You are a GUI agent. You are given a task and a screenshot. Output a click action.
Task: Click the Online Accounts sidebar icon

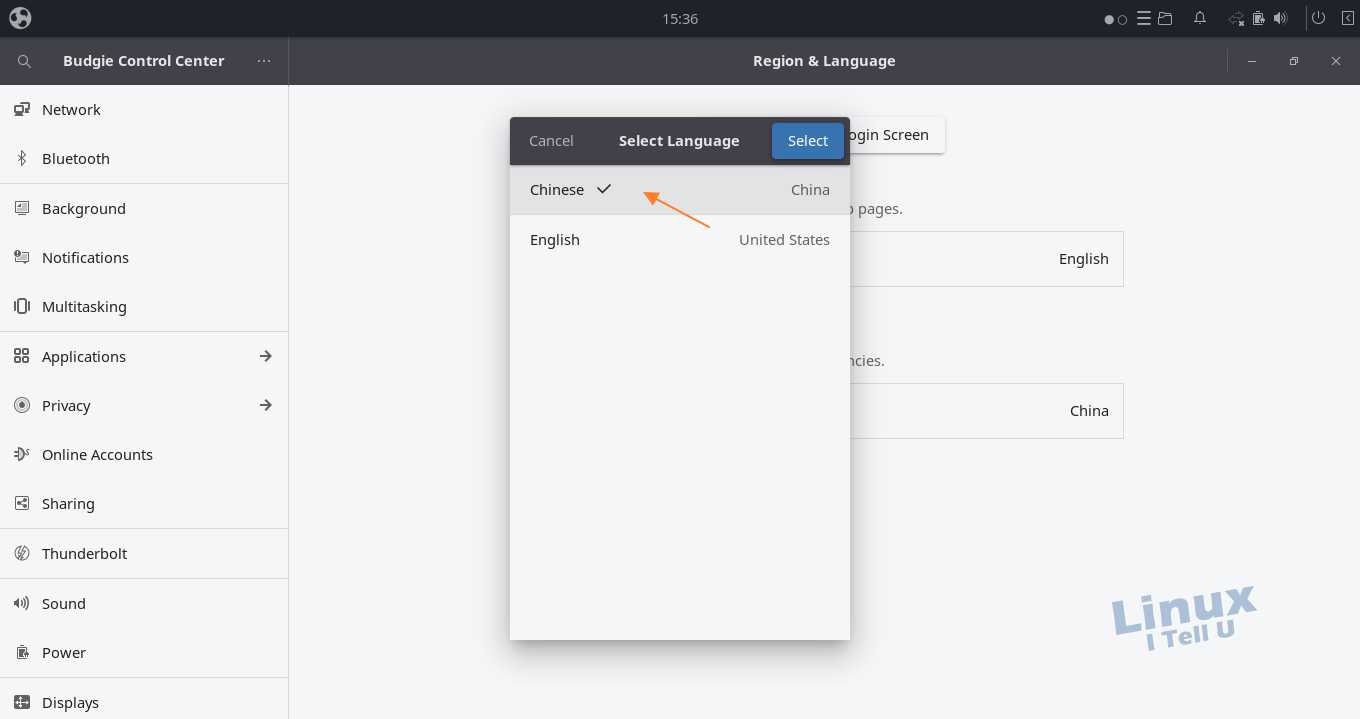click(x=22, y=454)
